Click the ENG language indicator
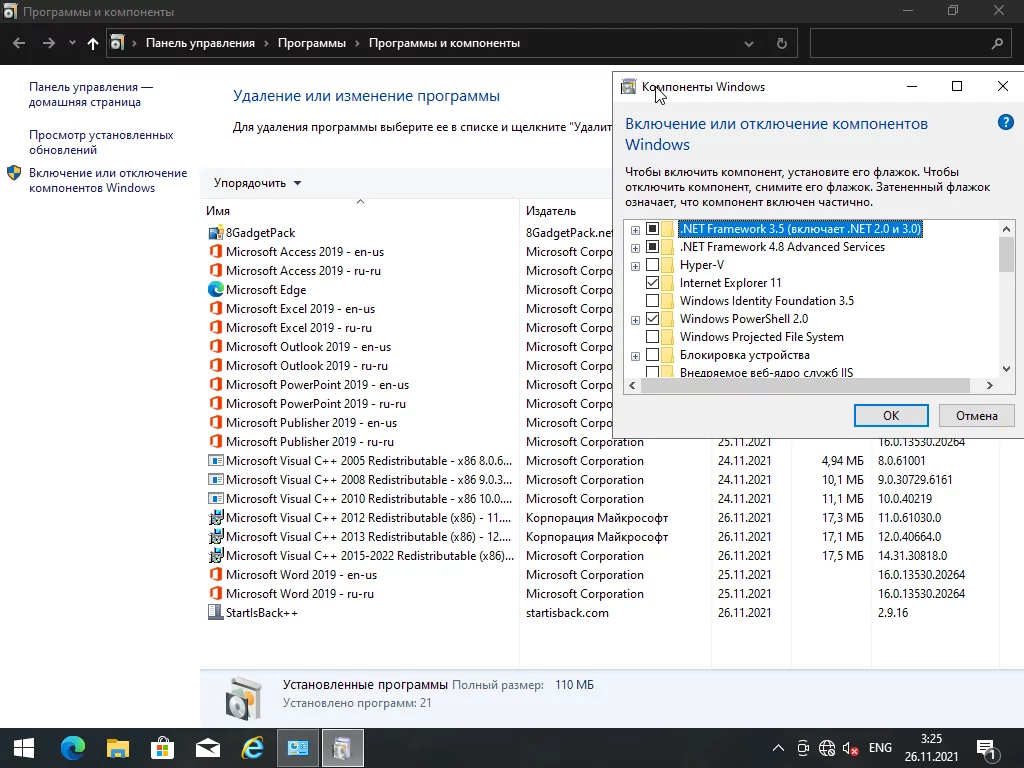This screenshot has height=768, width=1024. [880, 748]
